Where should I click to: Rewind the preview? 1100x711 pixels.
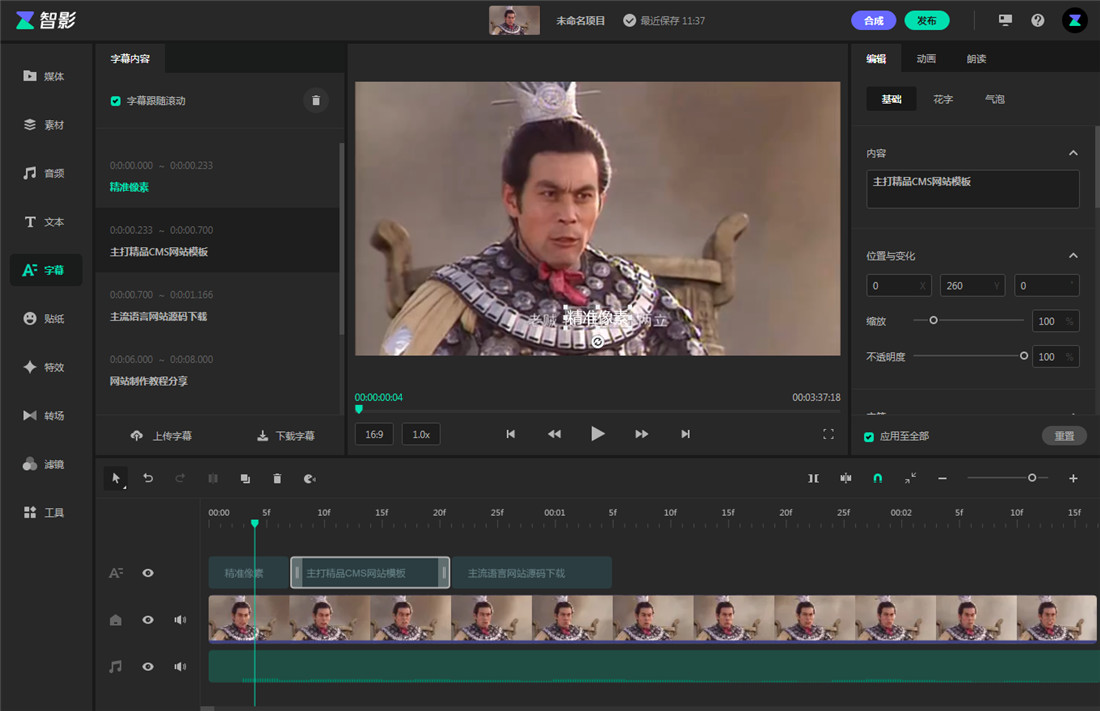pos(554,434)
